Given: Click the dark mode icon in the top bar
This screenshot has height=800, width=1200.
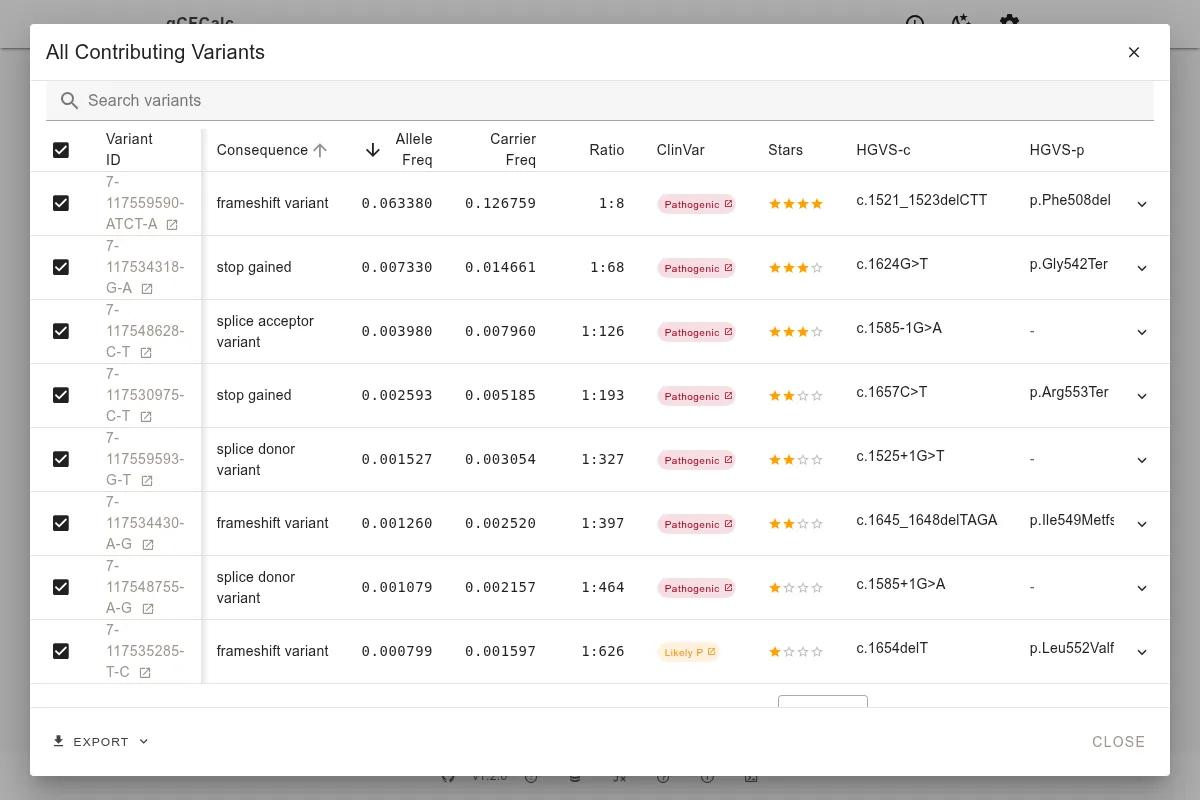Looking at the screenshot, I should [x=960, y=22].
